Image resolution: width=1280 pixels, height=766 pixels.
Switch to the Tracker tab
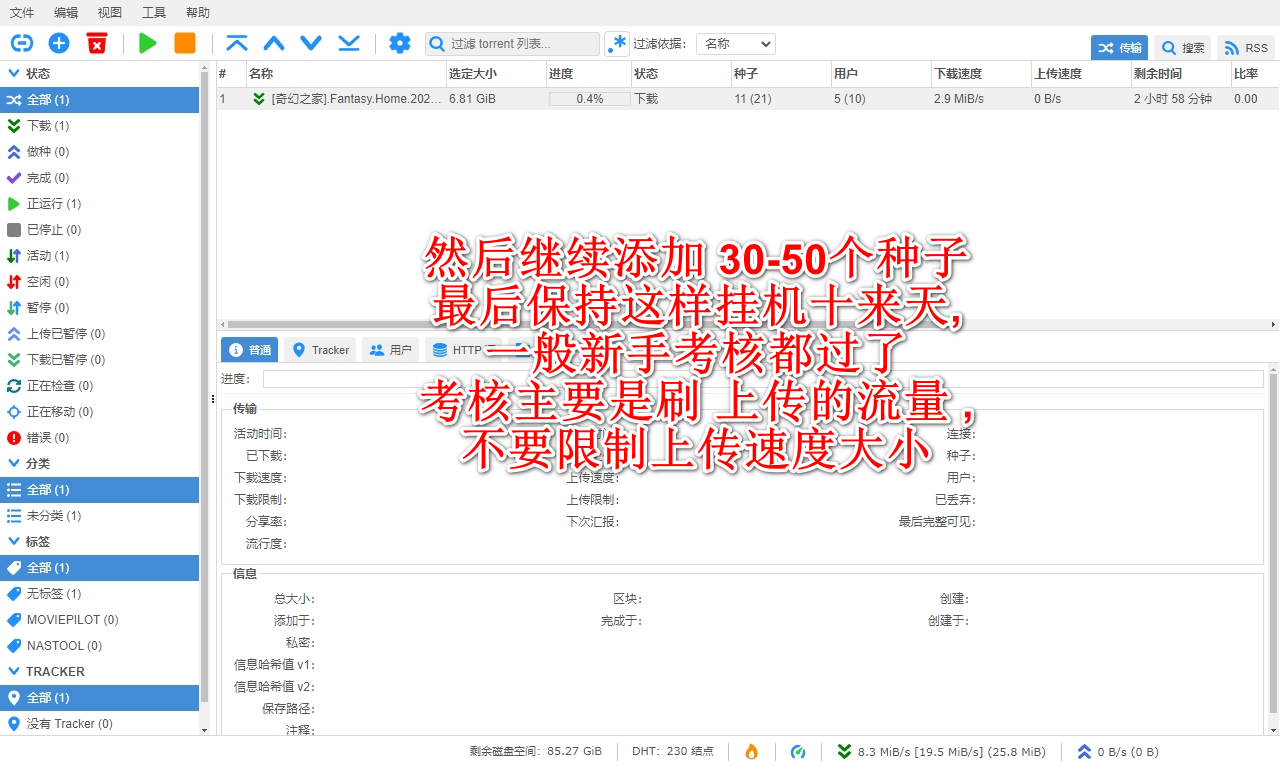coord(319,350)
